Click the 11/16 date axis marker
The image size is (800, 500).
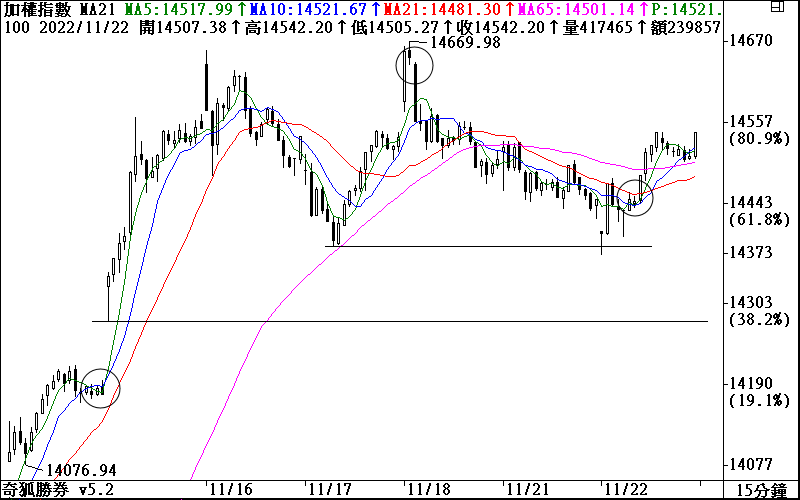[x=230, y=491]
